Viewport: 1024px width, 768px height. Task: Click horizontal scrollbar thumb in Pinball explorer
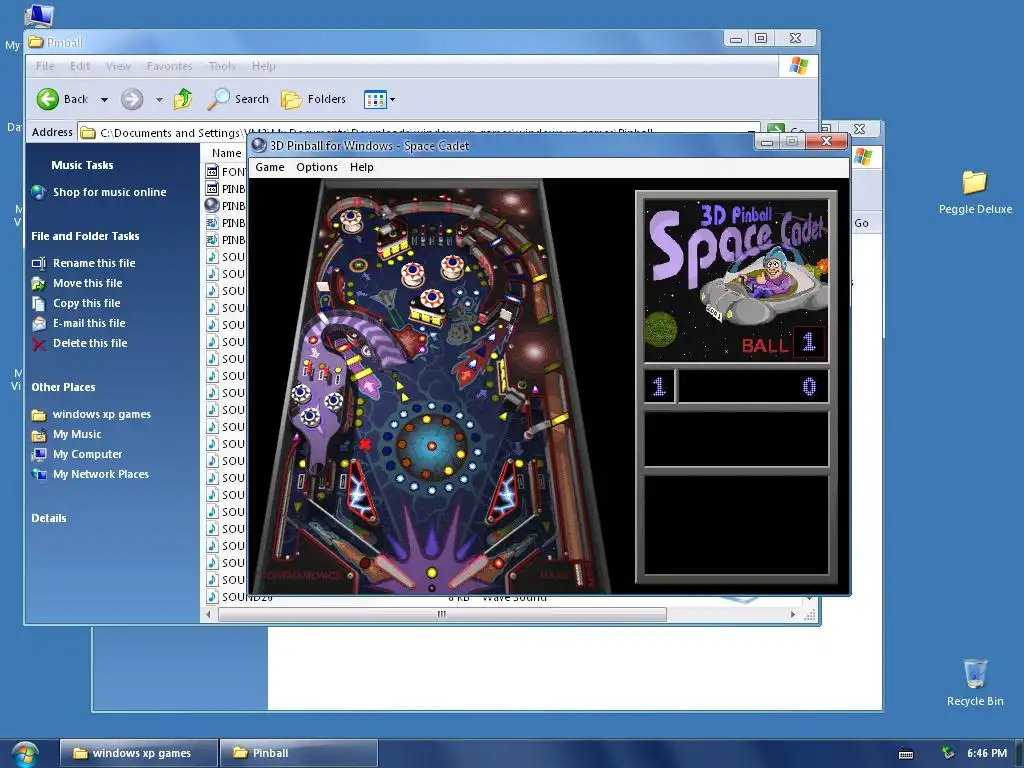click(442, 615)
